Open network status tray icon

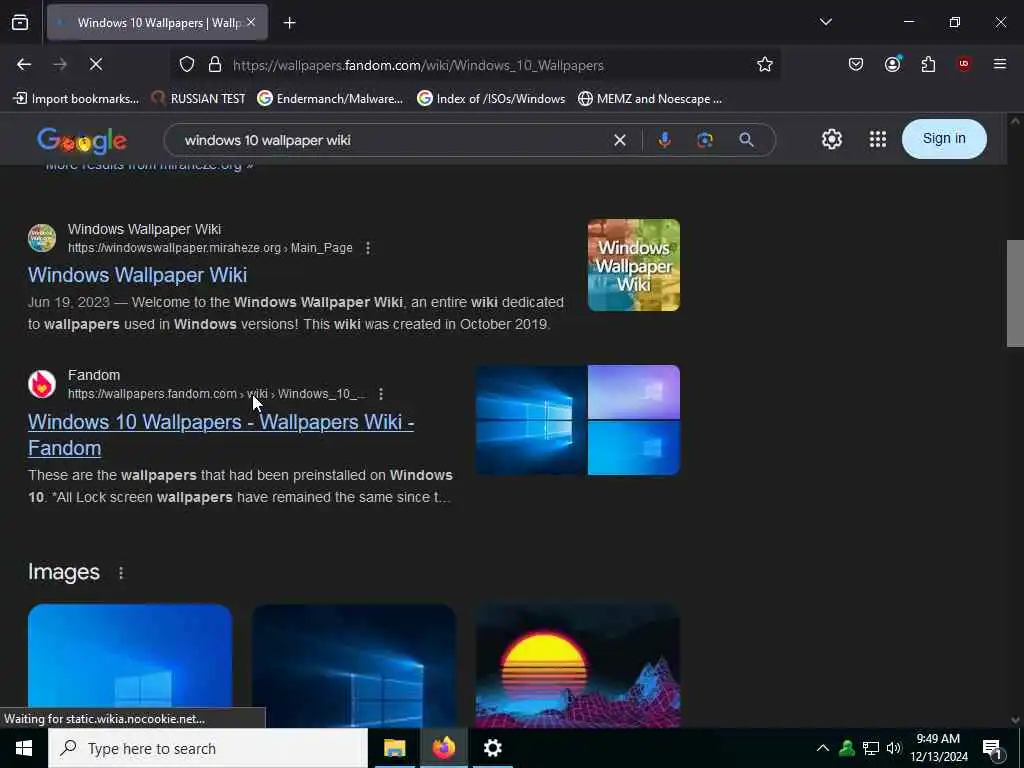click(x=871, y=748)
